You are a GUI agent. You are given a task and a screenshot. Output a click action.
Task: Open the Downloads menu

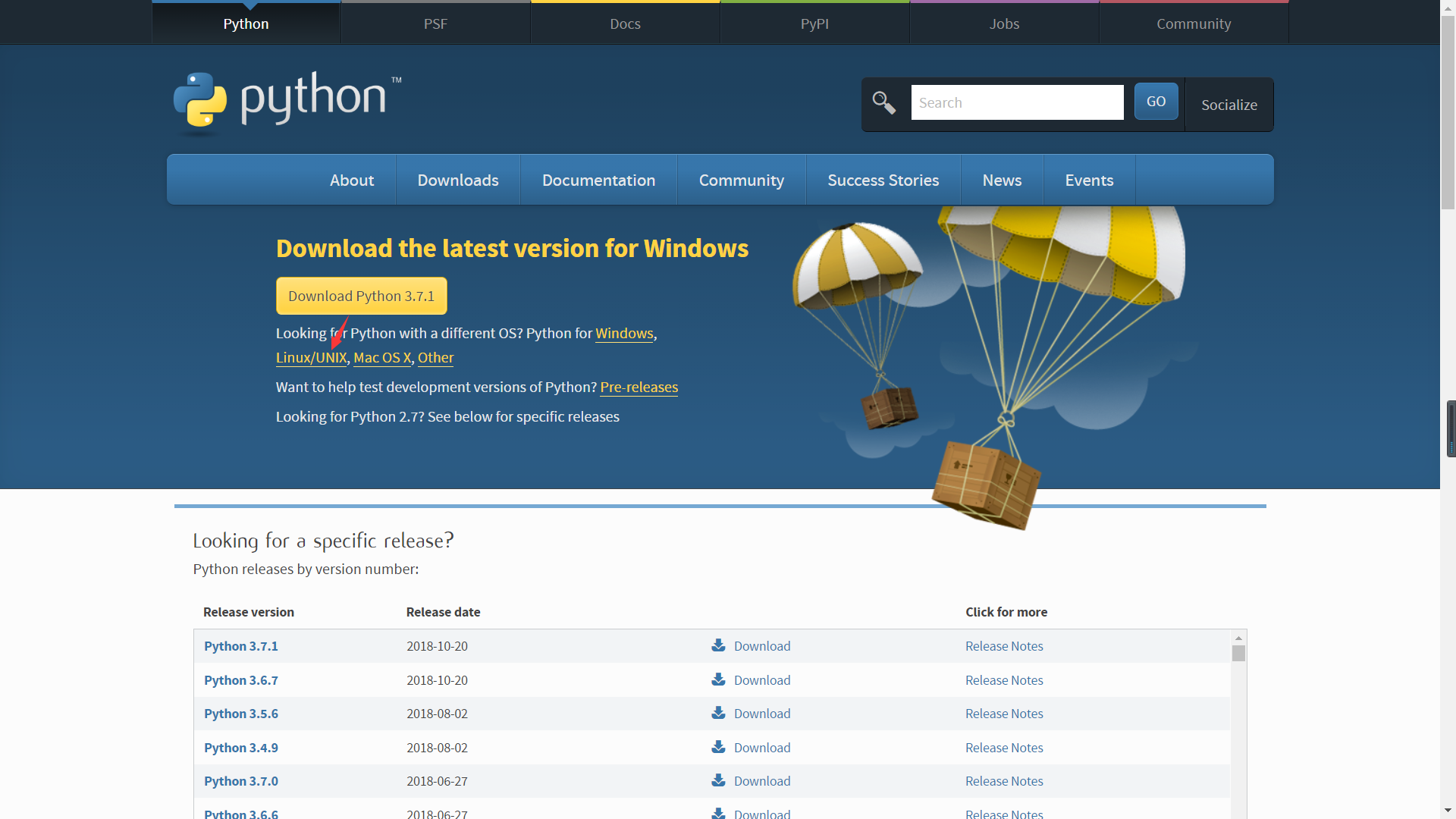458,180
